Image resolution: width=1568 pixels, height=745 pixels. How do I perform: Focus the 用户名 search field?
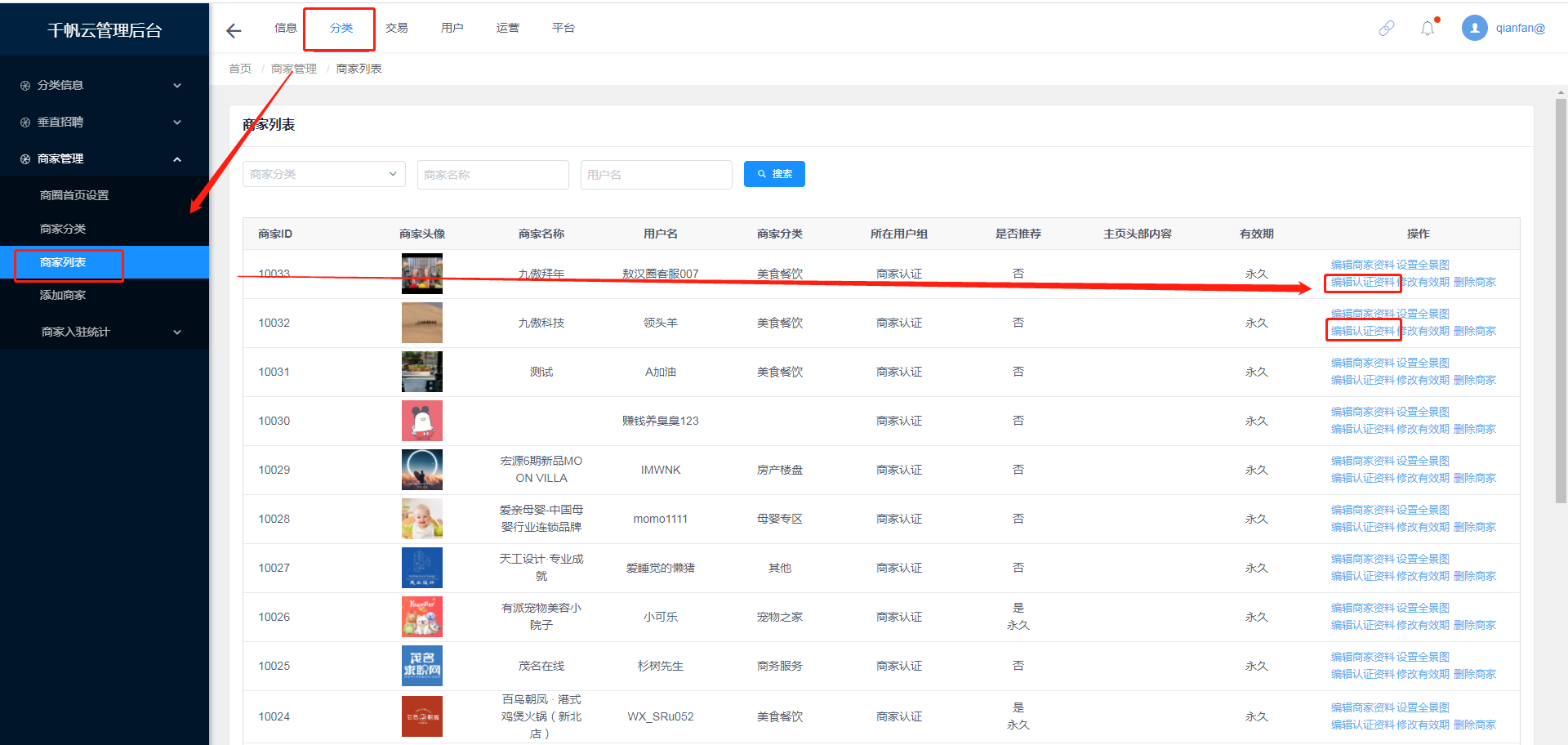point(657,175)
